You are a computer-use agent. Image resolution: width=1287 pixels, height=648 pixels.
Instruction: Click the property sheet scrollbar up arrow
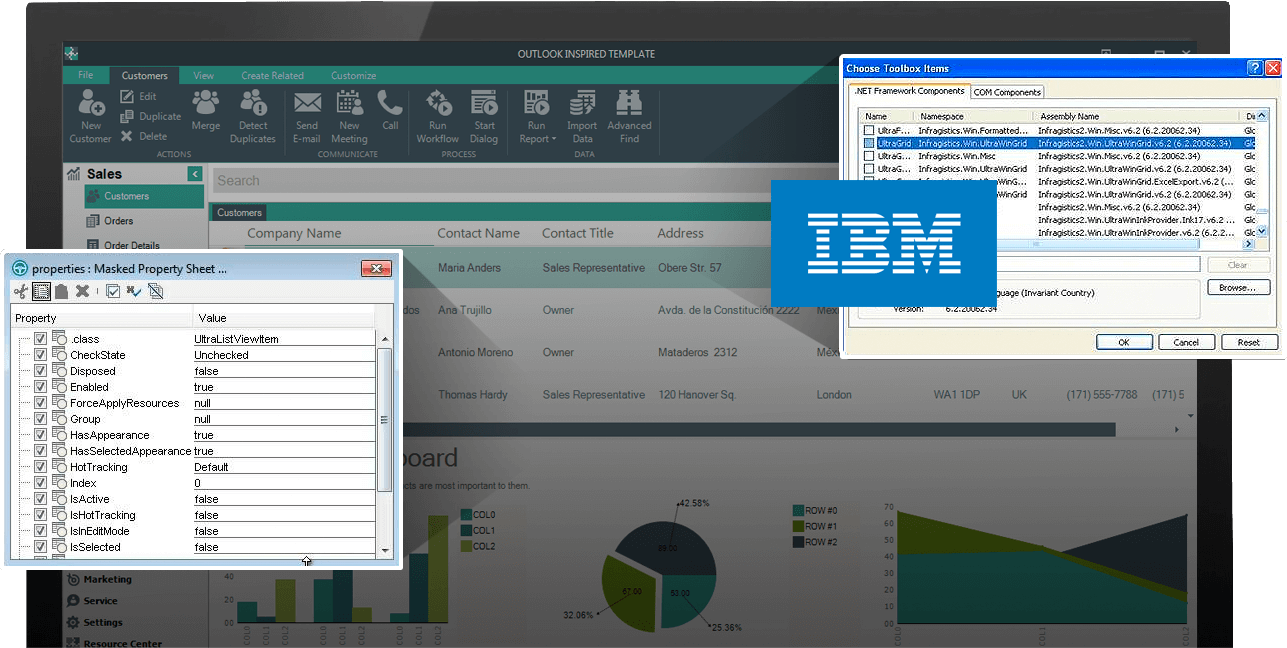point(385,340)
